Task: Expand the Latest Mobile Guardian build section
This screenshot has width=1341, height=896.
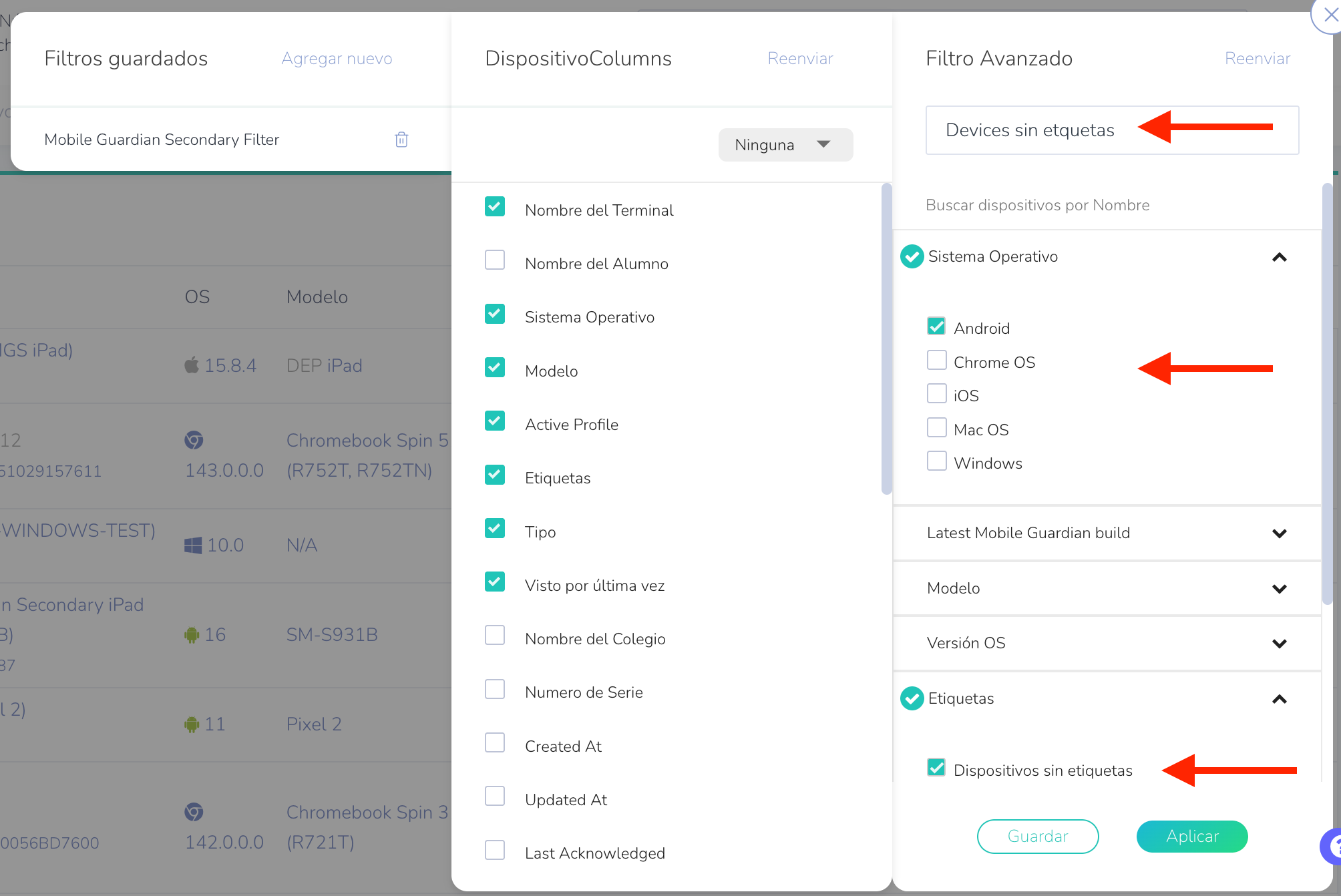Action: point(1279,533)
